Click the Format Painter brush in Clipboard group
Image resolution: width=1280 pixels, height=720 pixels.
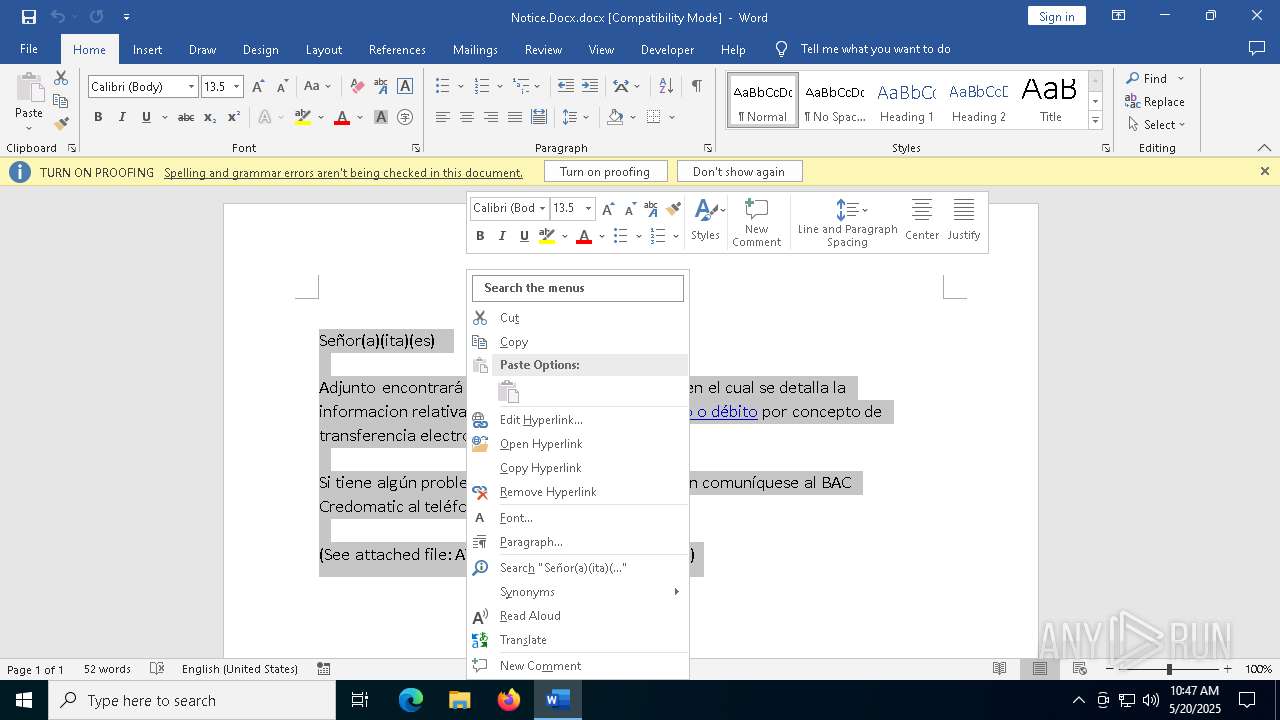coord(61,124)
